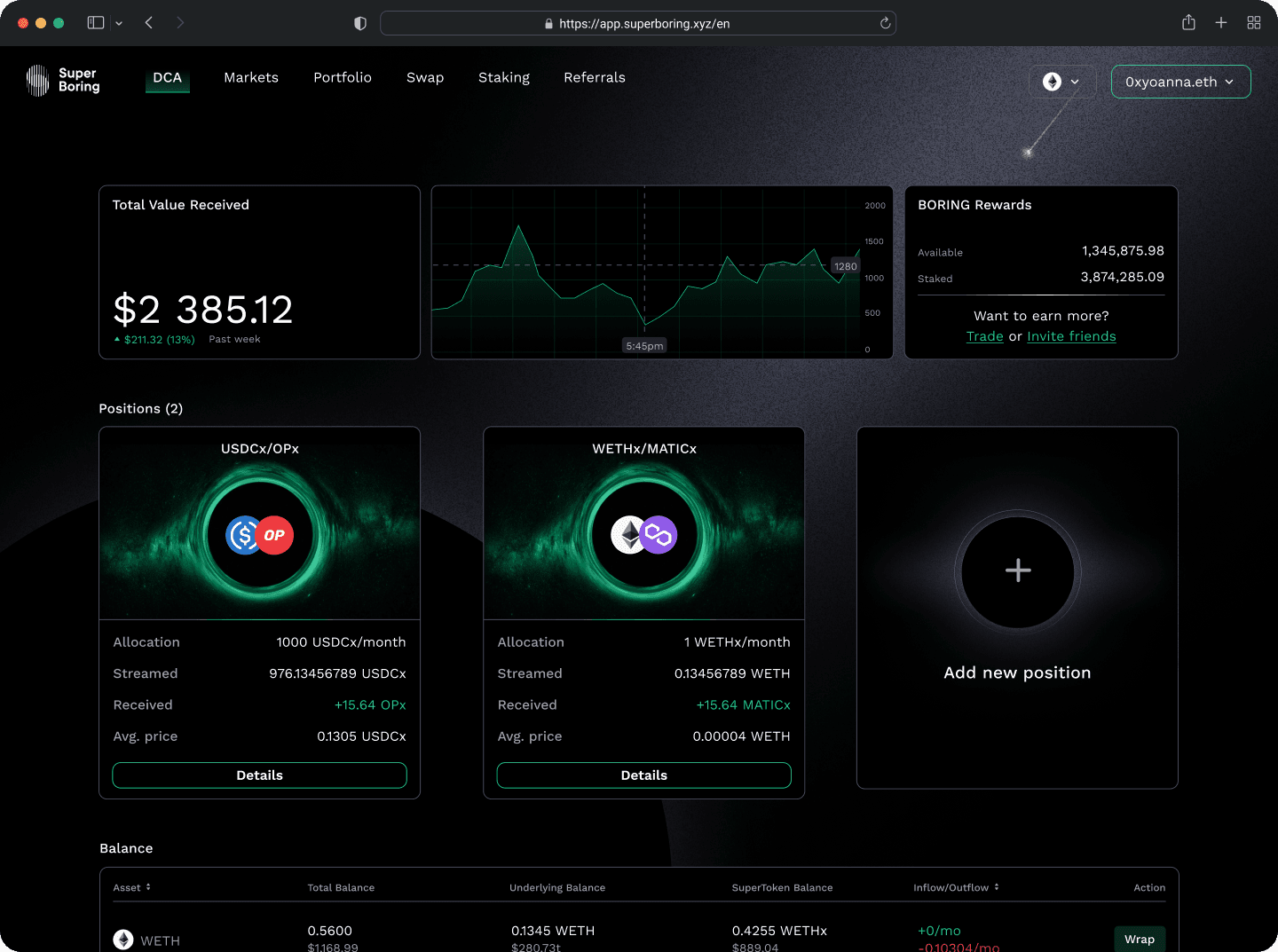The image size is (1278, 952).
Task: Click the 1280 price marker on chart
Action: [845, 266]
